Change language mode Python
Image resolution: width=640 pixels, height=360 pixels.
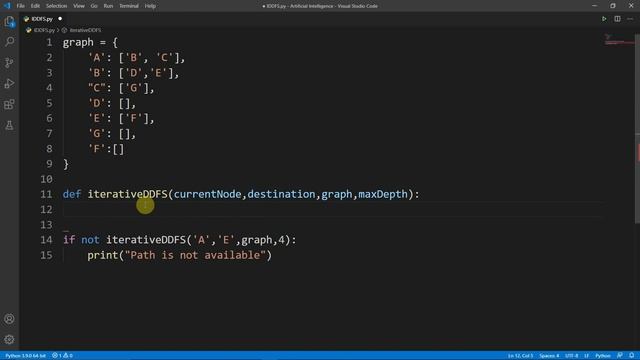point(603,356)
